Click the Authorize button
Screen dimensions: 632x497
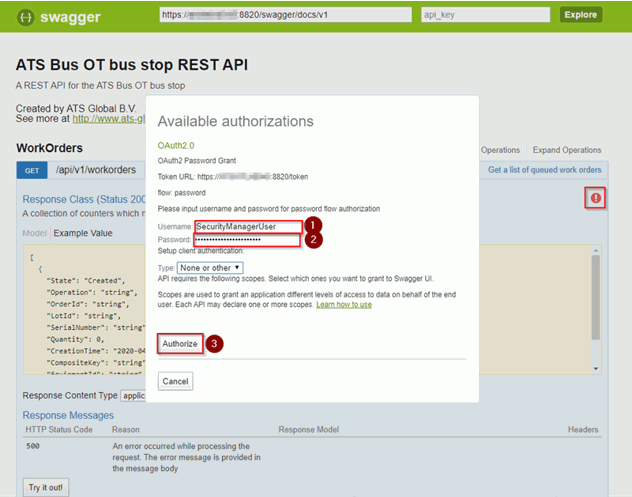[180, 344]
